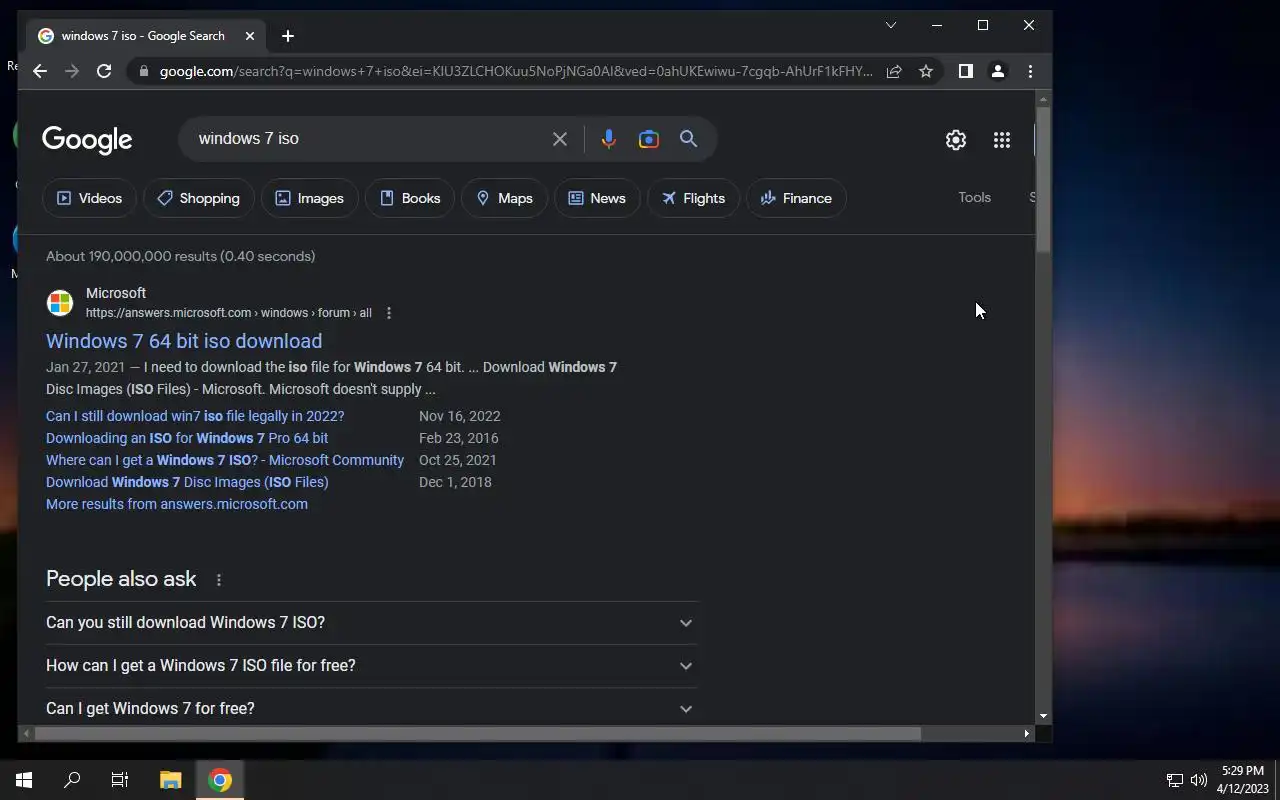Open the three-dot menu beside the Microsoft result URL
Viewport: 1280px width, 800px height.
click(389, 313)
